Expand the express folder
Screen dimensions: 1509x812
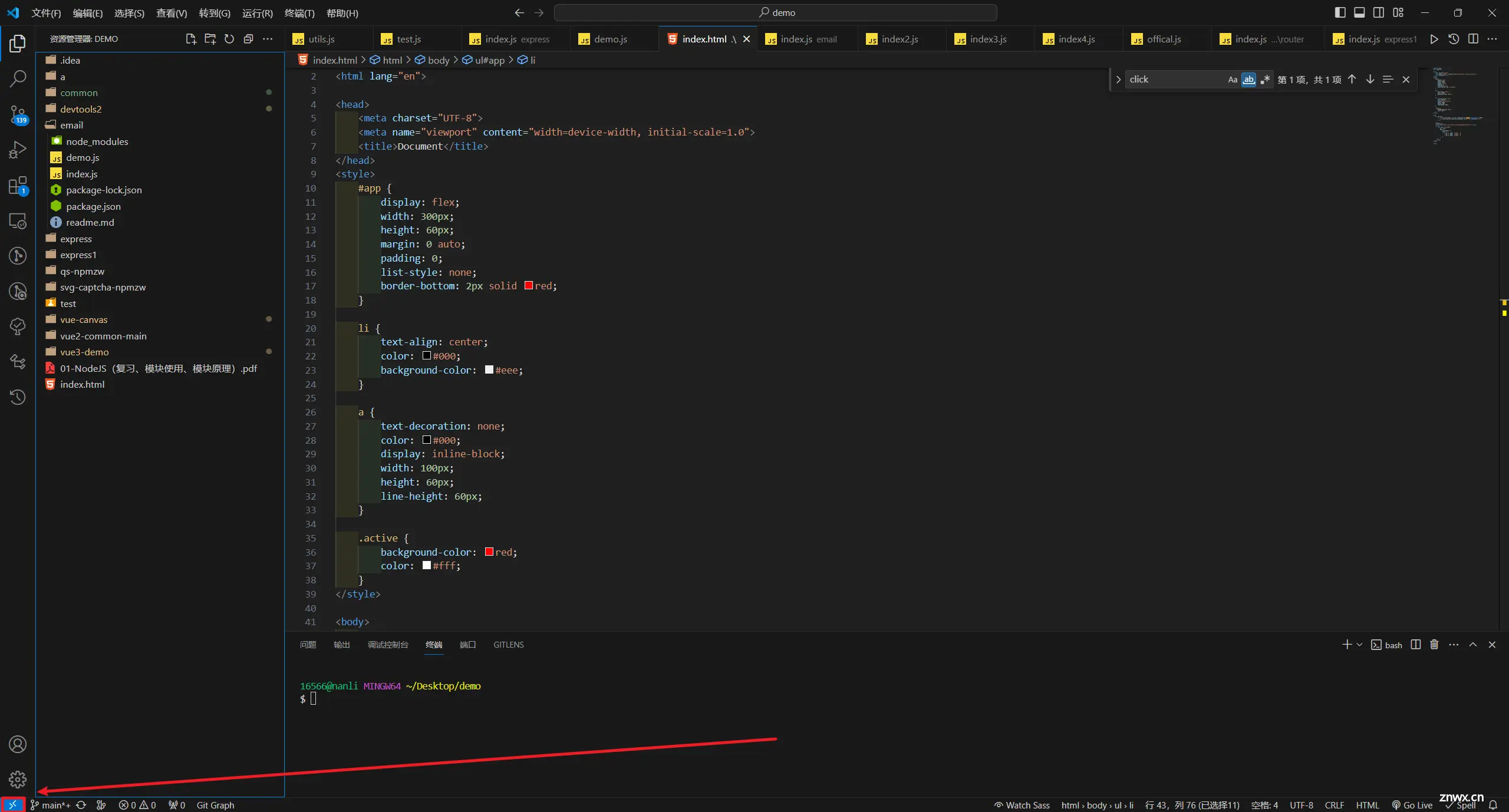[160, 239]
